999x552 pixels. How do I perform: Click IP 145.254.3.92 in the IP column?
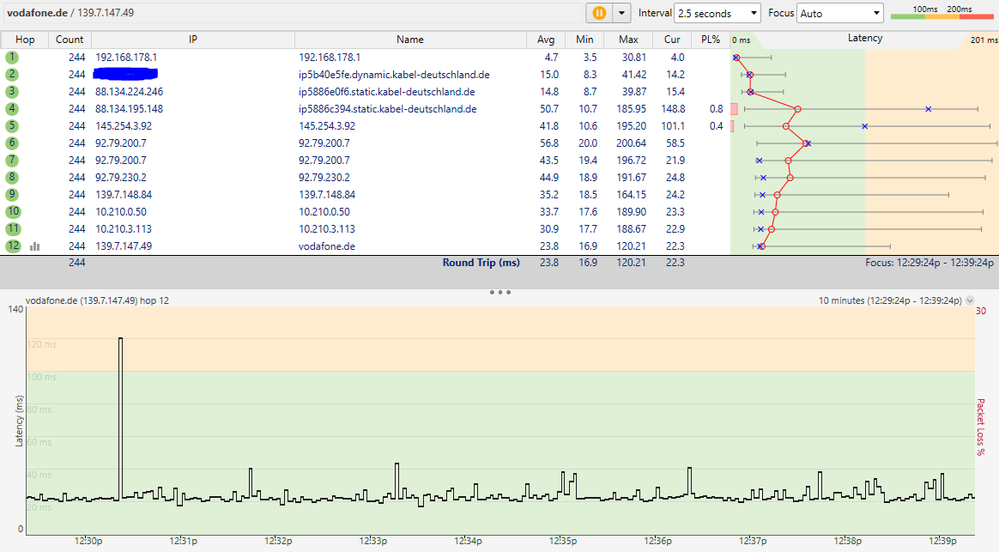[124, 126]
